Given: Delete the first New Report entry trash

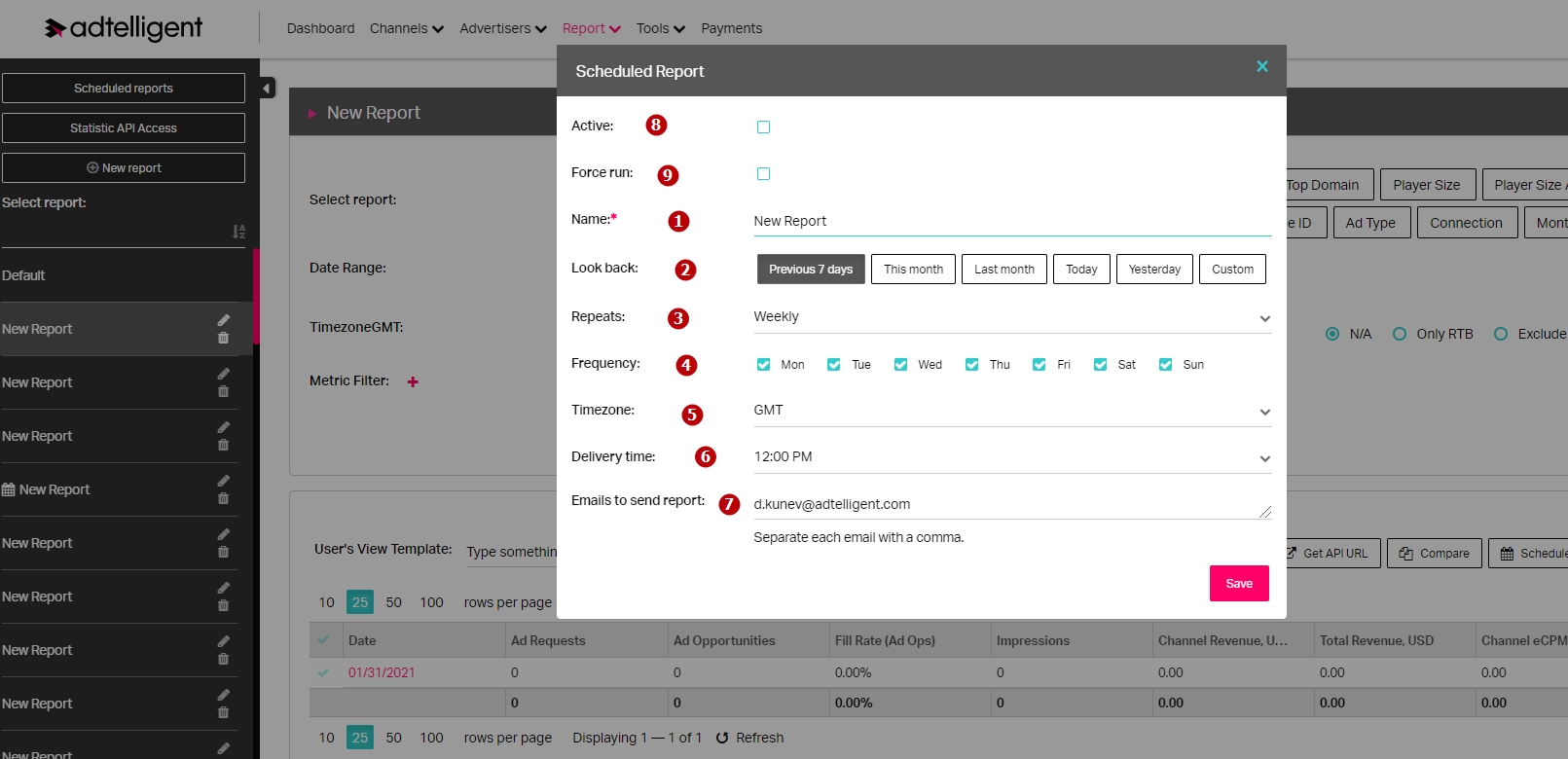Looking at the screenshot, I should [223, 338].
